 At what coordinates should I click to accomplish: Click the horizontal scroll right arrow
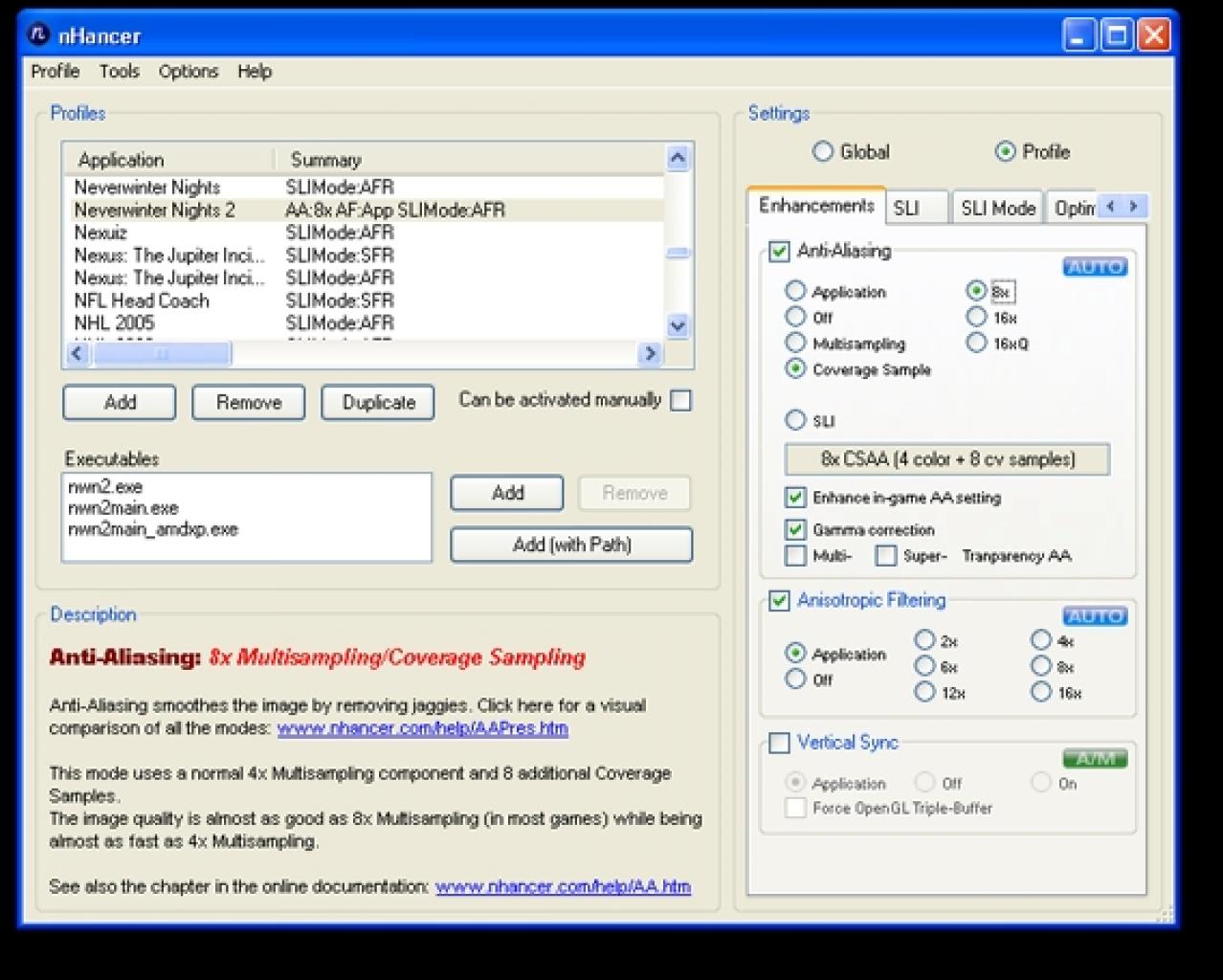pyautogui.click(x=650, y=354)
